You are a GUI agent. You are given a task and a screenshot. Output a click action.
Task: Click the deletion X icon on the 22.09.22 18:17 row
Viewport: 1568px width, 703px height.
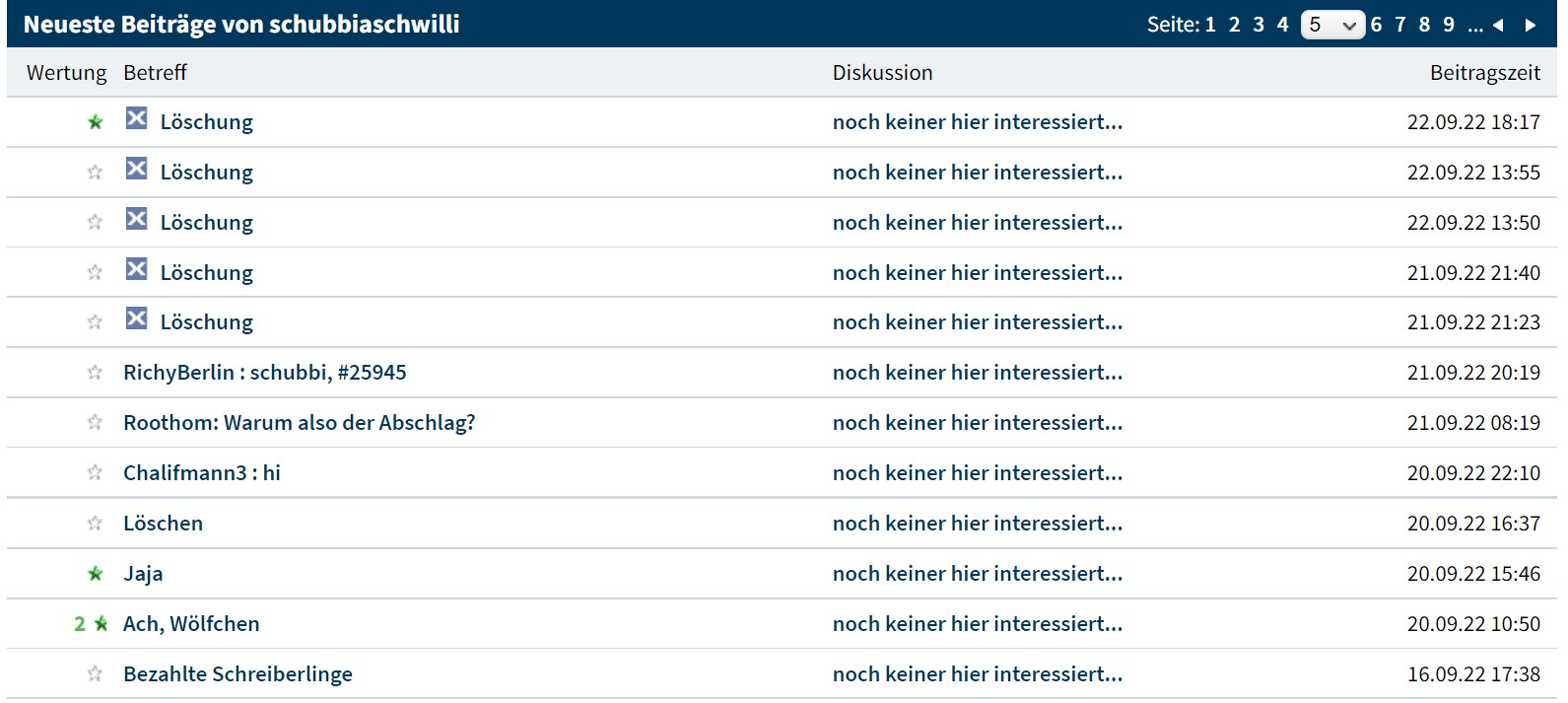136,119
